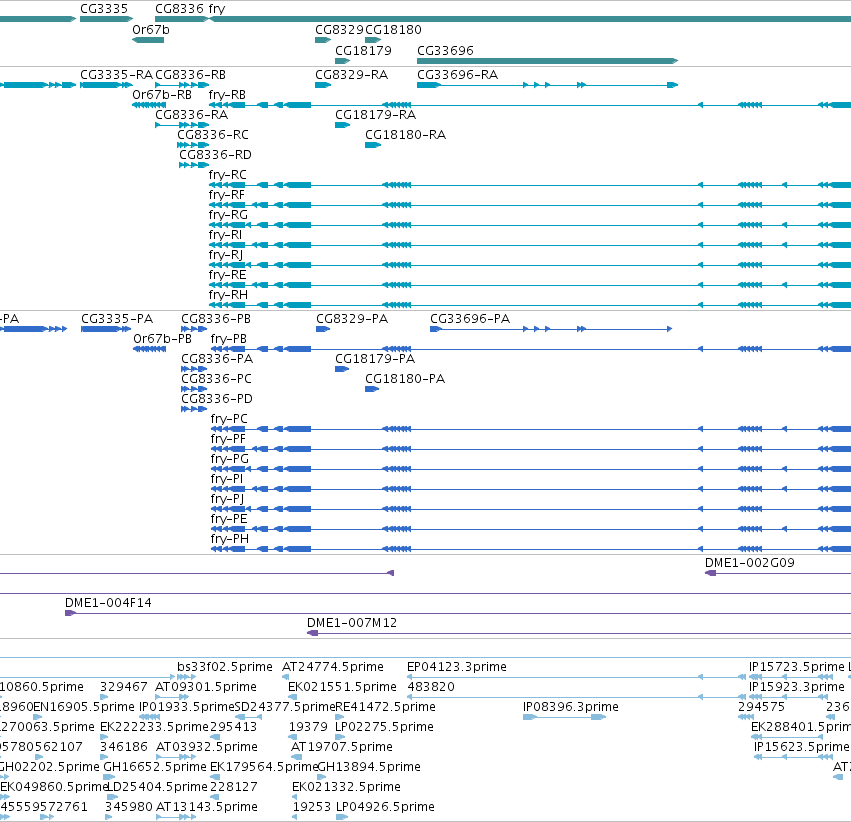The height and width of the screenshot is (822, 851).
Task: Select protein fry-PJ label
Action: (x=227, y=499)
